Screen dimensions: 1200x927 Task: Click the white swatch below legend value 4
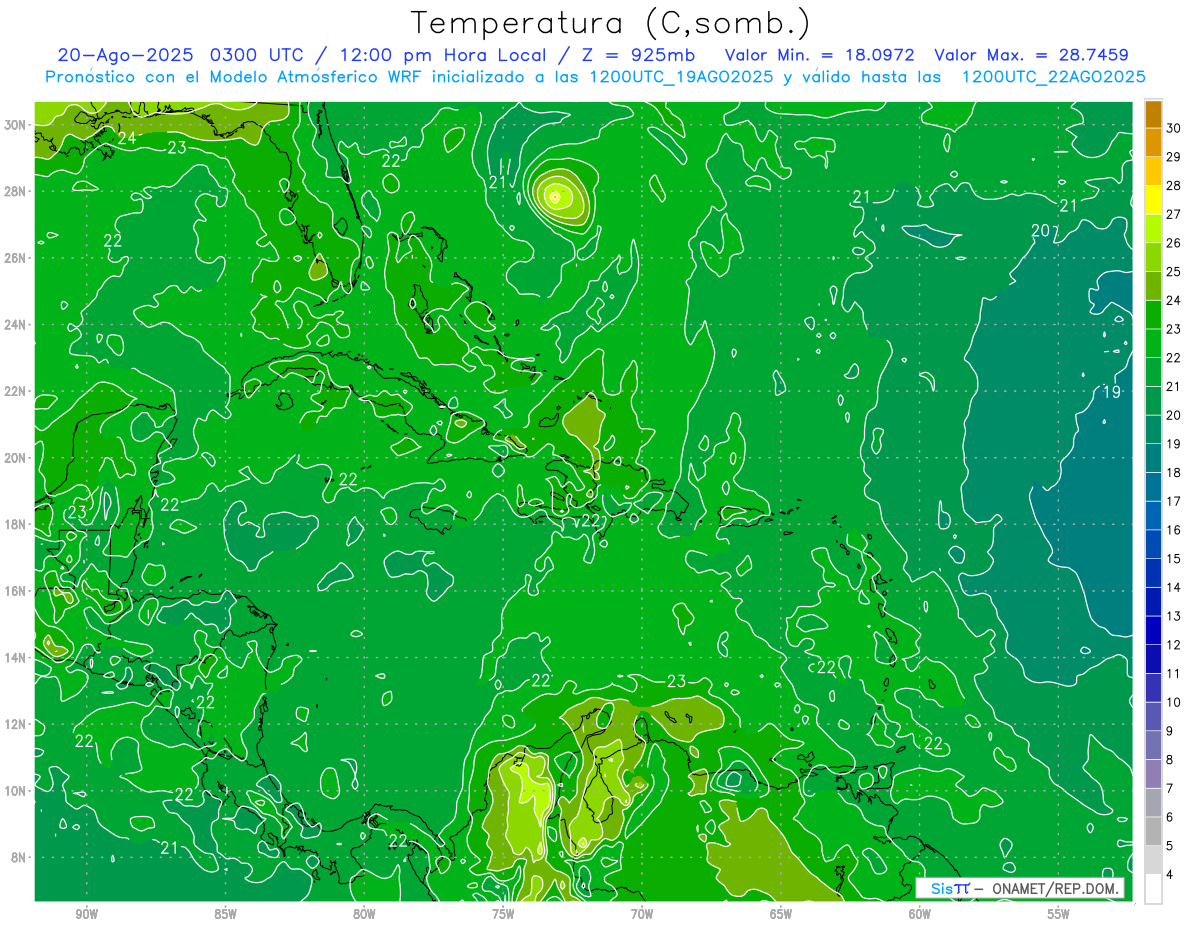(x=1153, y=889)
